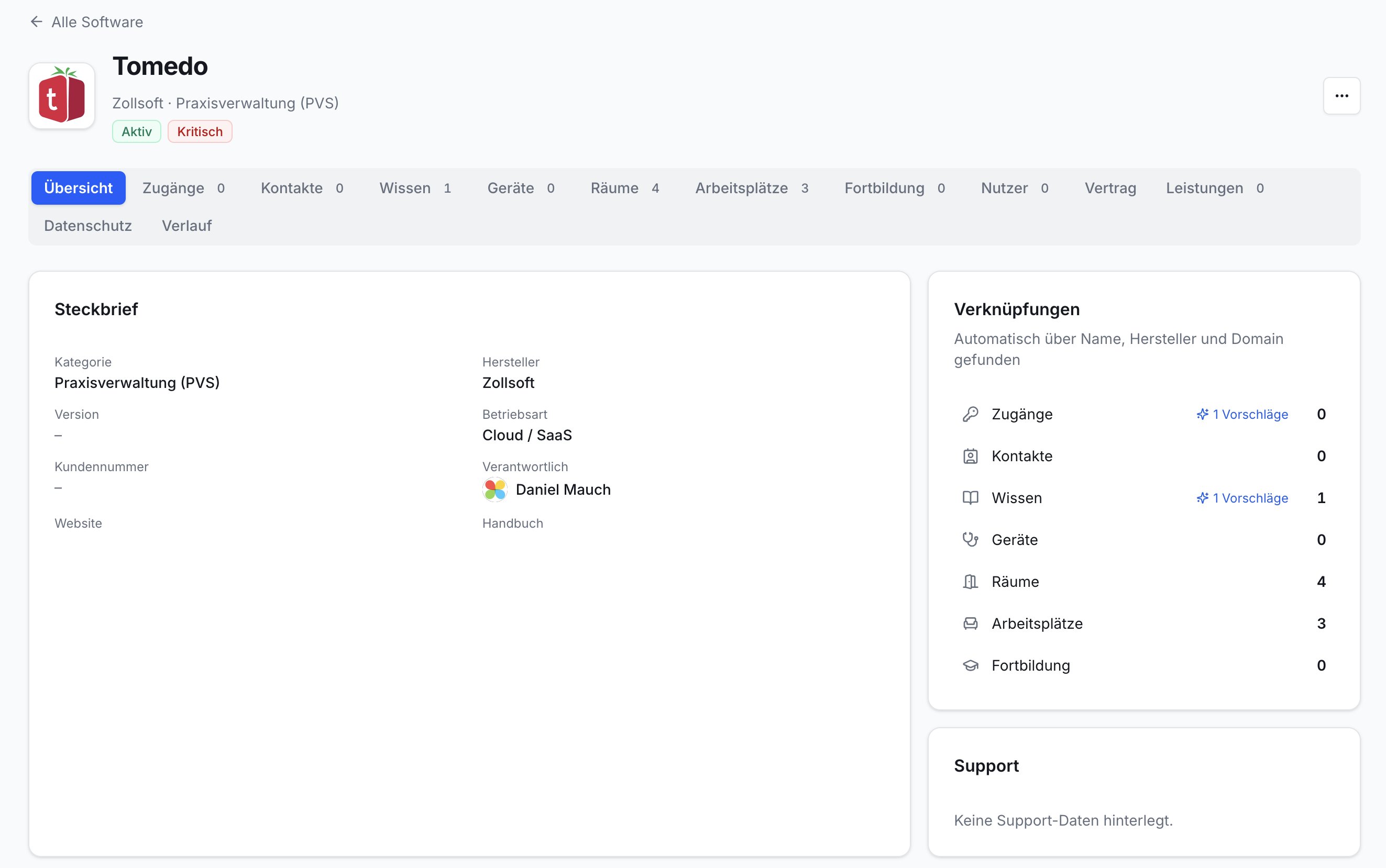Click the Daniel Mauch name
Screen dimensions: 1386x868
coord(563,489)
